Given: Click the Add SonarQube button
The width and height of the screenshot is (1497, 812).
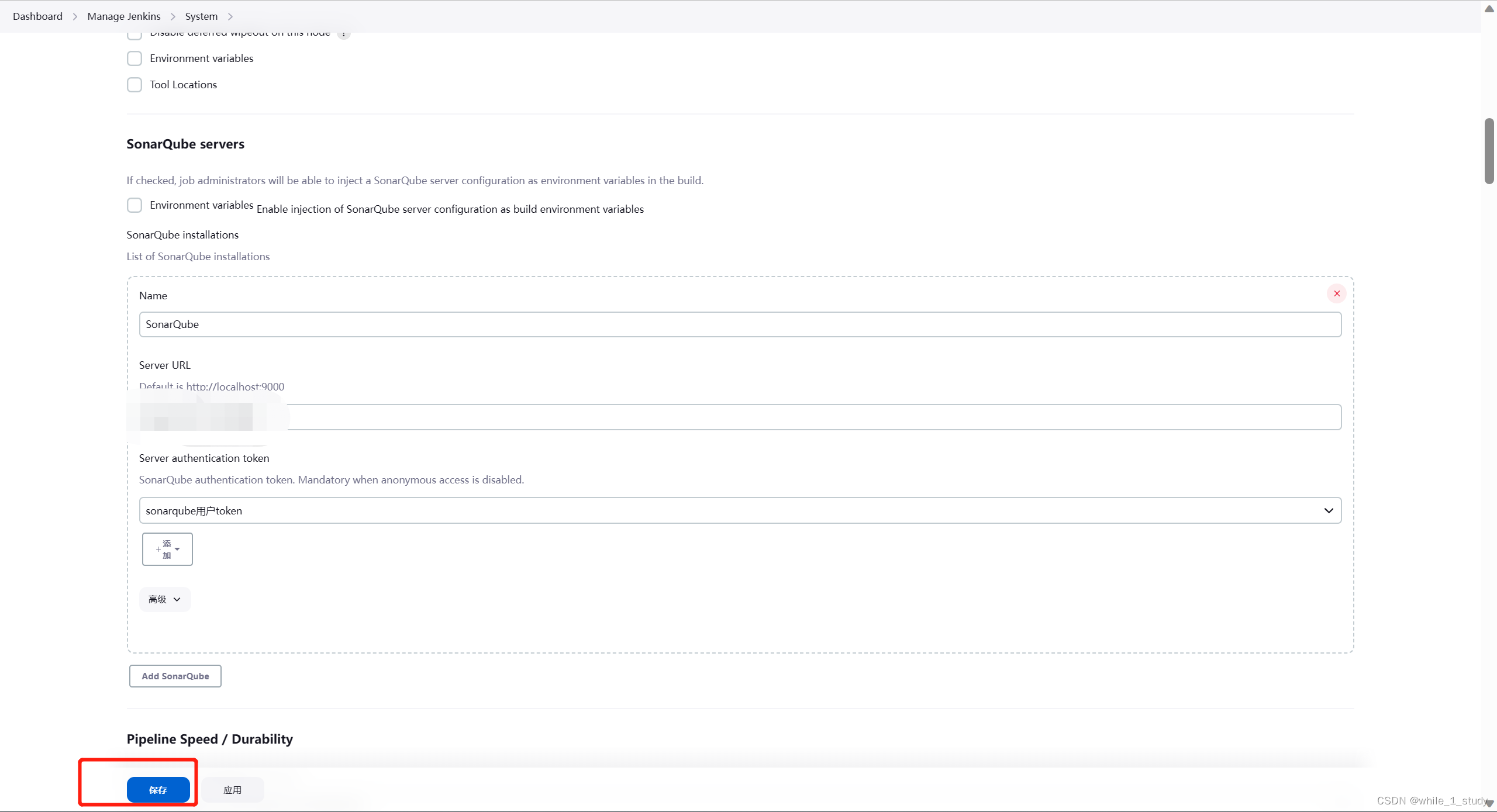Looking at the screenshot, I should pos(175,676).
